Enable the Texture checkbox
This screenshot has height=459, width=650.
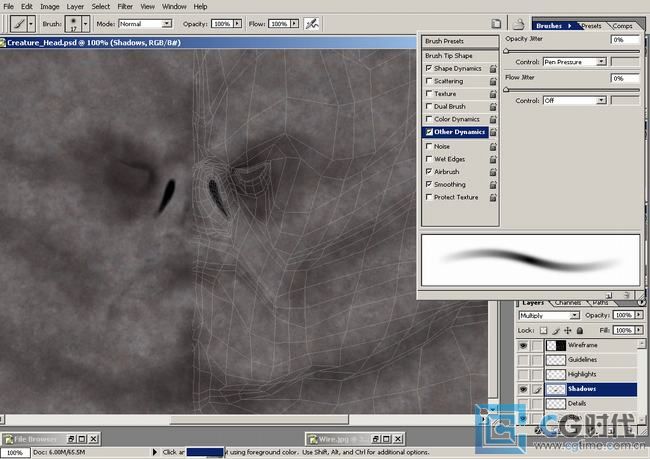pyautogui.click(x=429, y=93)
